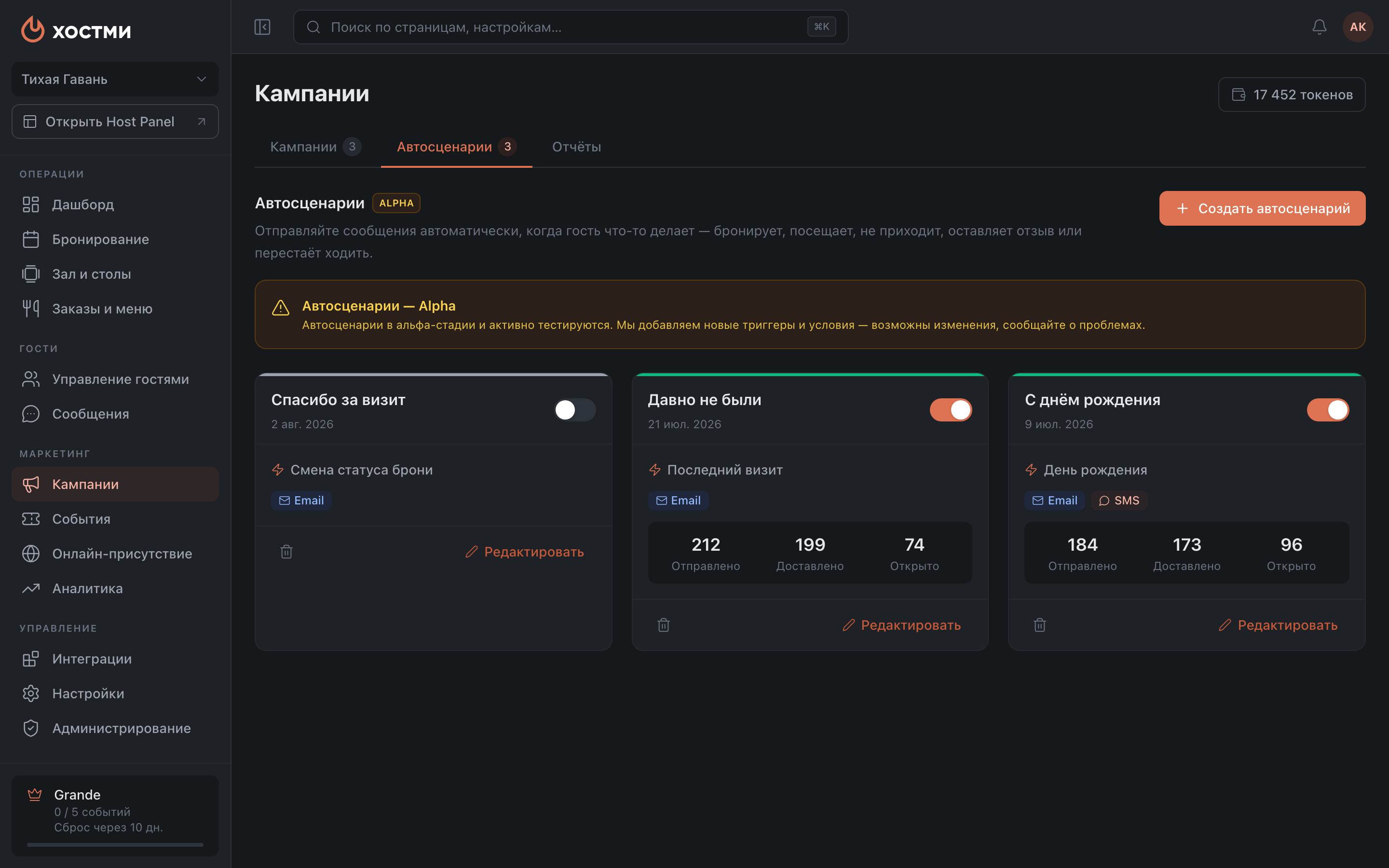Open the 17 452 токенов balance
Screen dimensions: 1389x868
point(1292,95)
